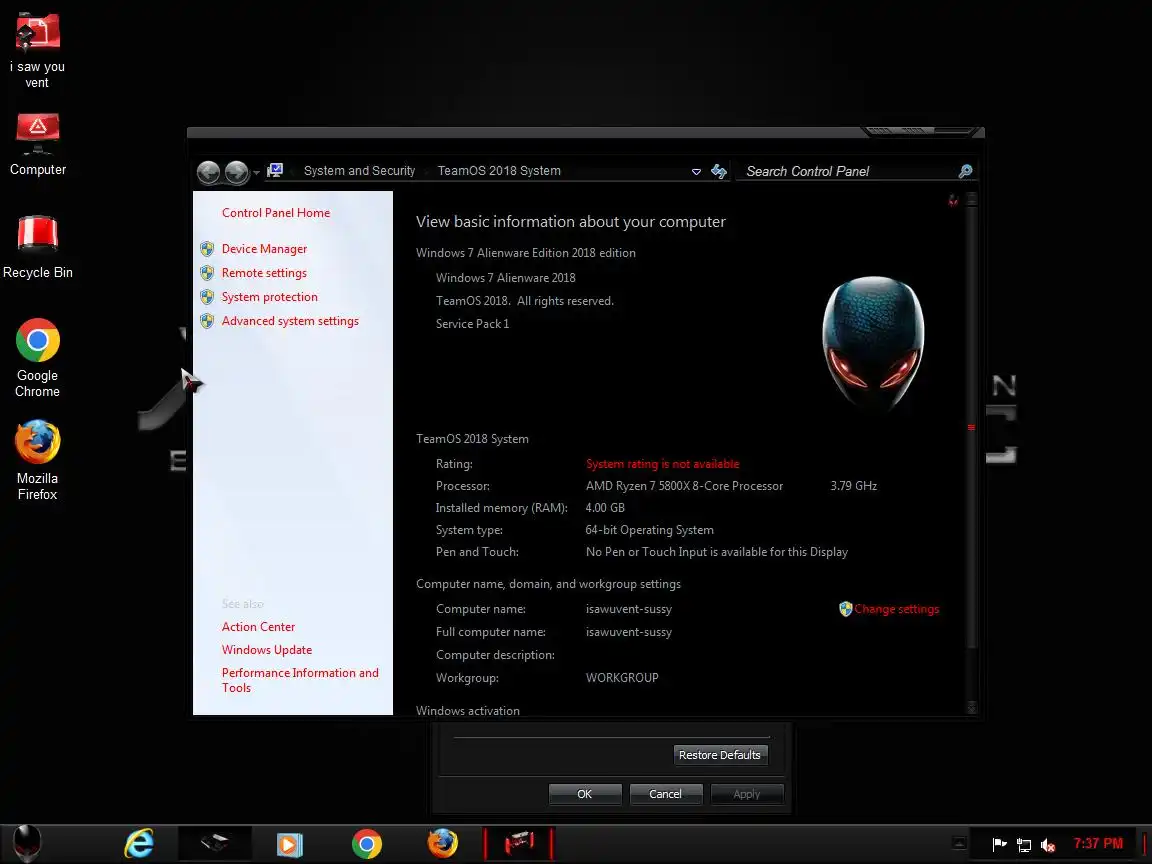Click the search magnifier icon
This screenshot has width=1152, height=864.
coord(965,171)
